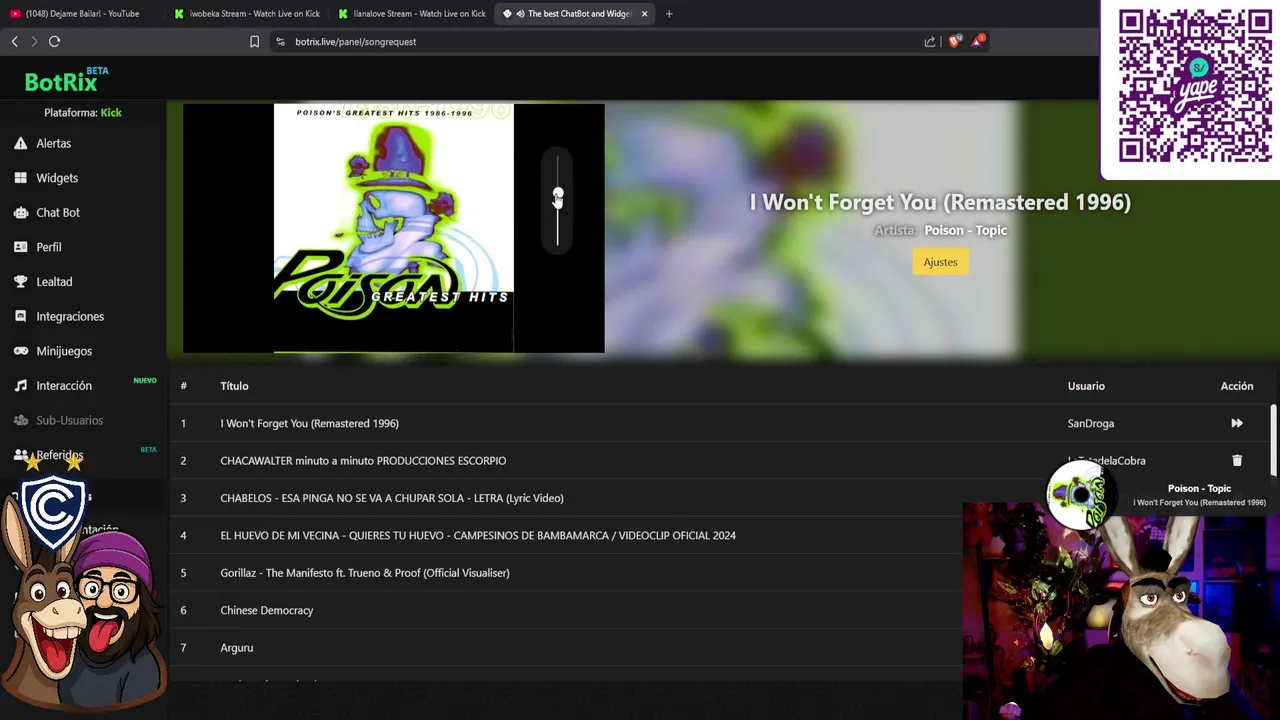Viewport: 1280px width, 720px height.
Task: Open Minijuegos menu item
Action: [x=64, y=351]
